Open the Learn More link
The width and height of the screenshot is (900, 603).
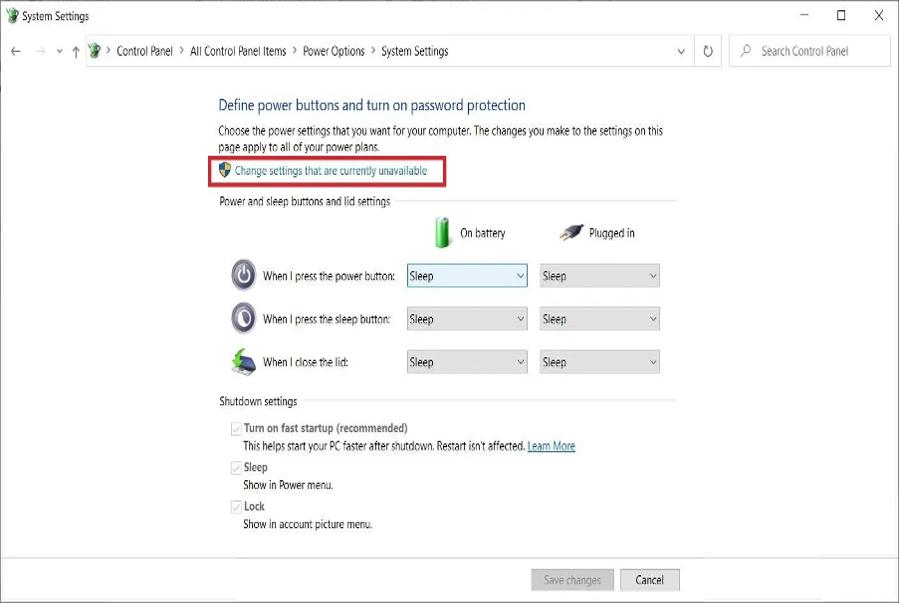coord(551,446)
